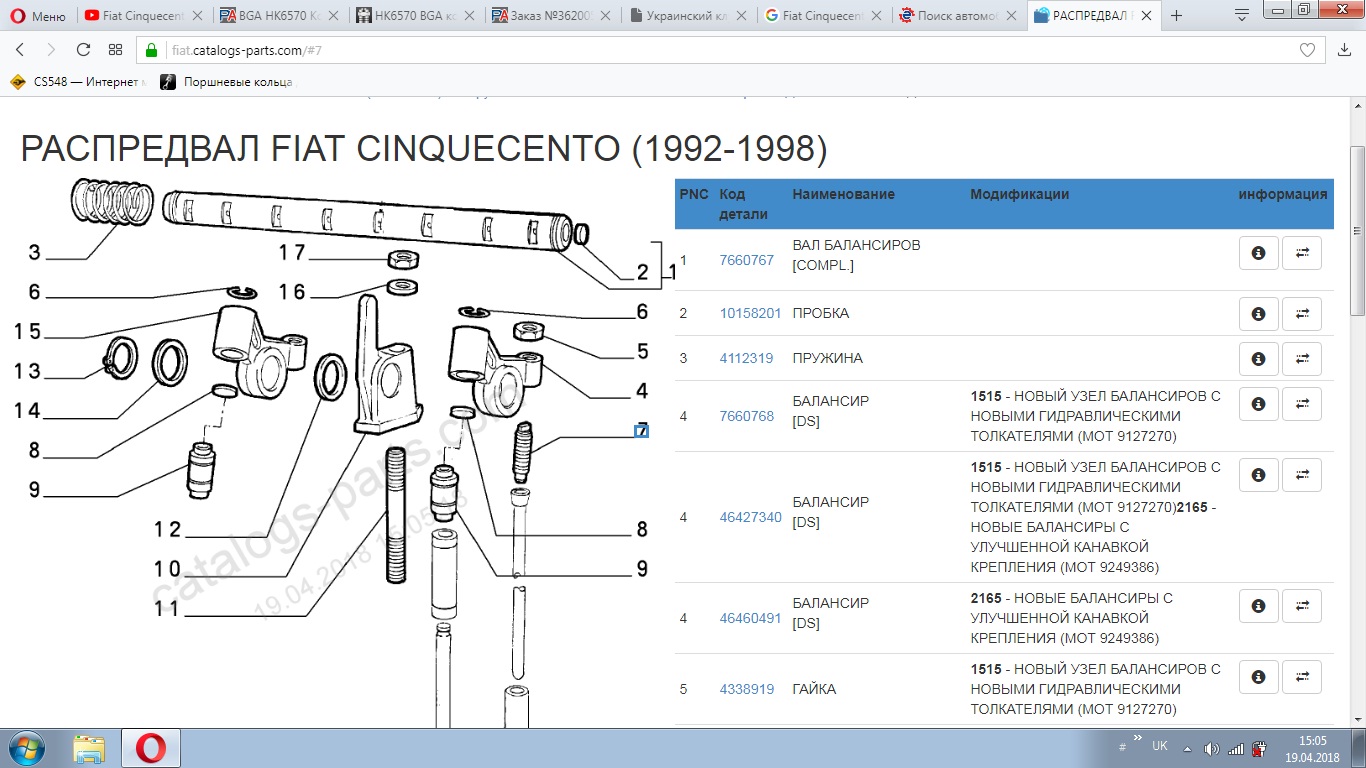
Task: Open info for part 7660767
Action: (x=1258, y=254)
